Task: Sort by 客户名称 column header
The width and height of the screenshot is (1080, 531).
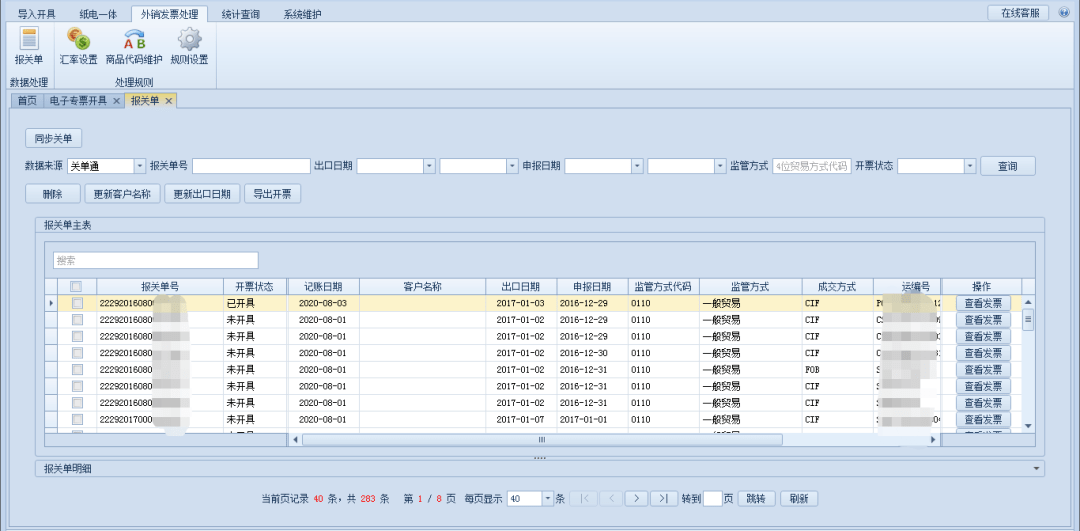Action: point(422,287)
